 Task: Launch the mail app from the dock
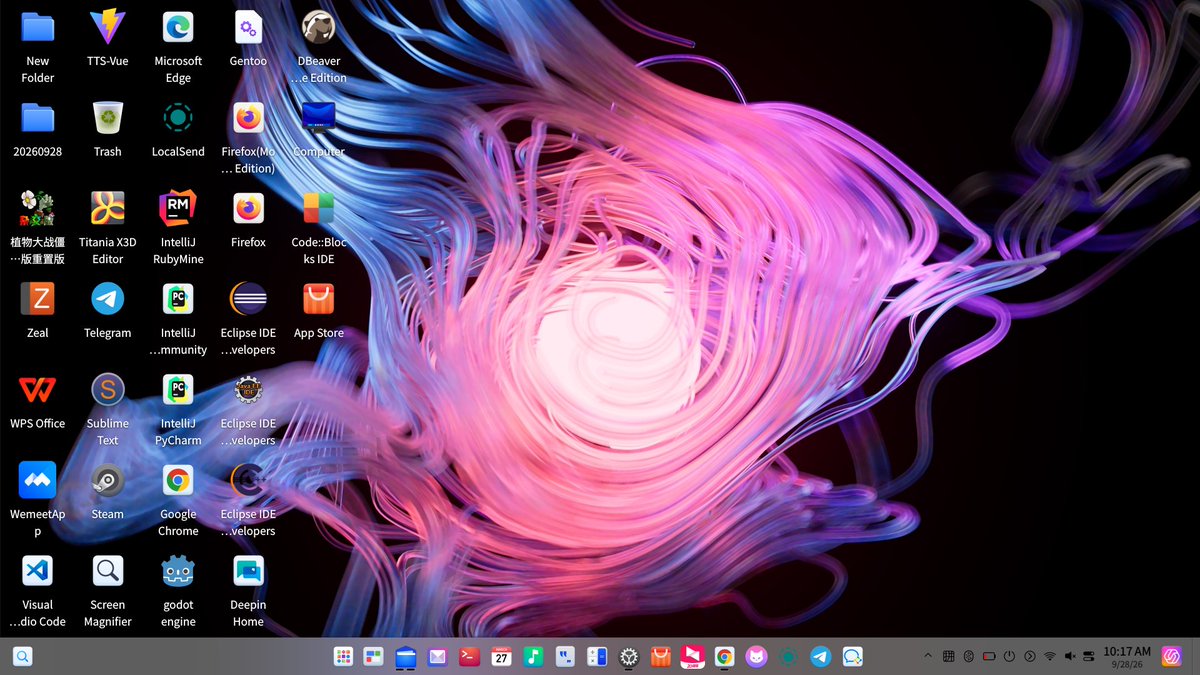coord(437,657)
